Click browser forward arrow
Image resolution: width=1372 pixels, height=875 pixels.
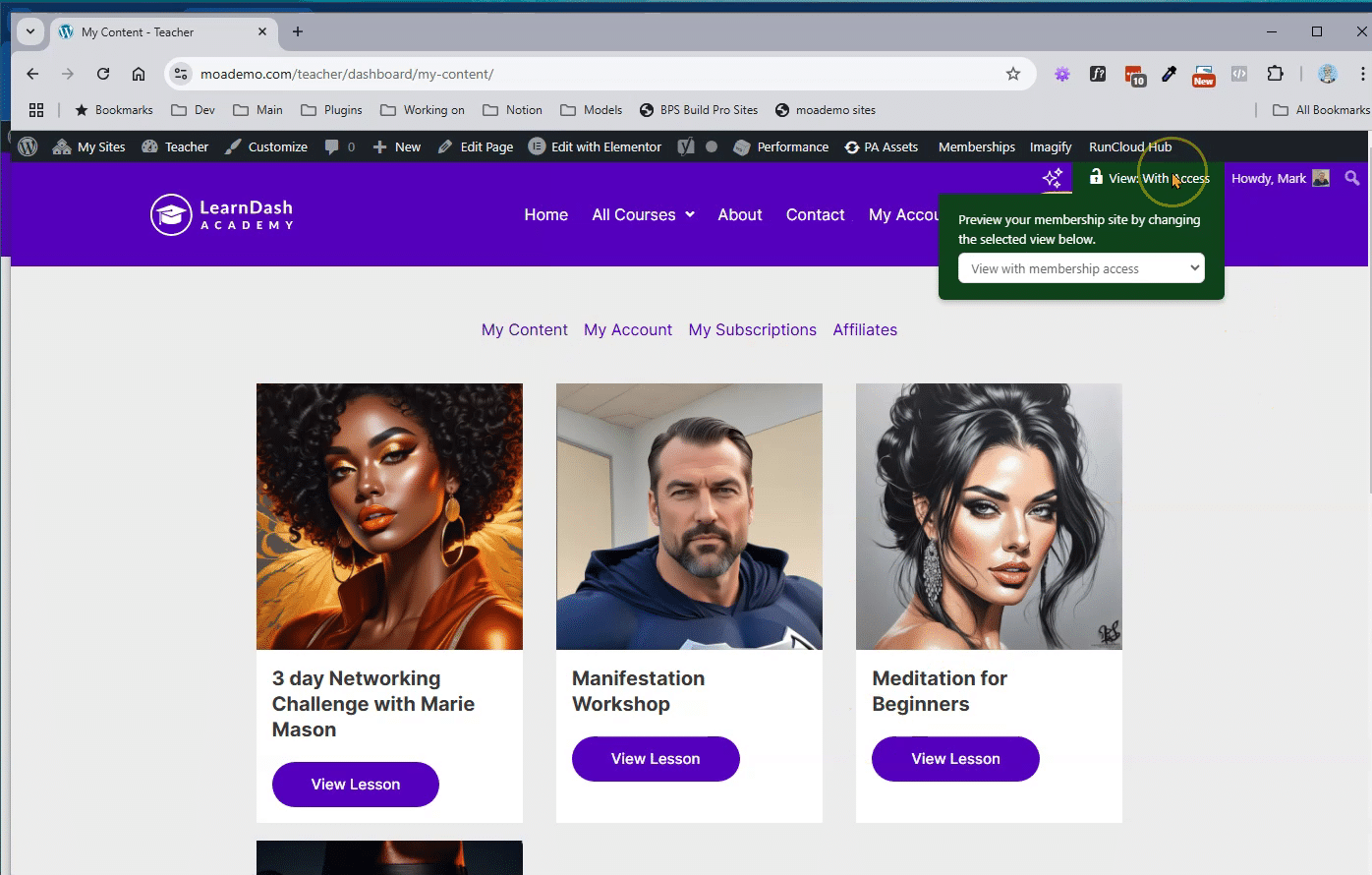(68, 74)
